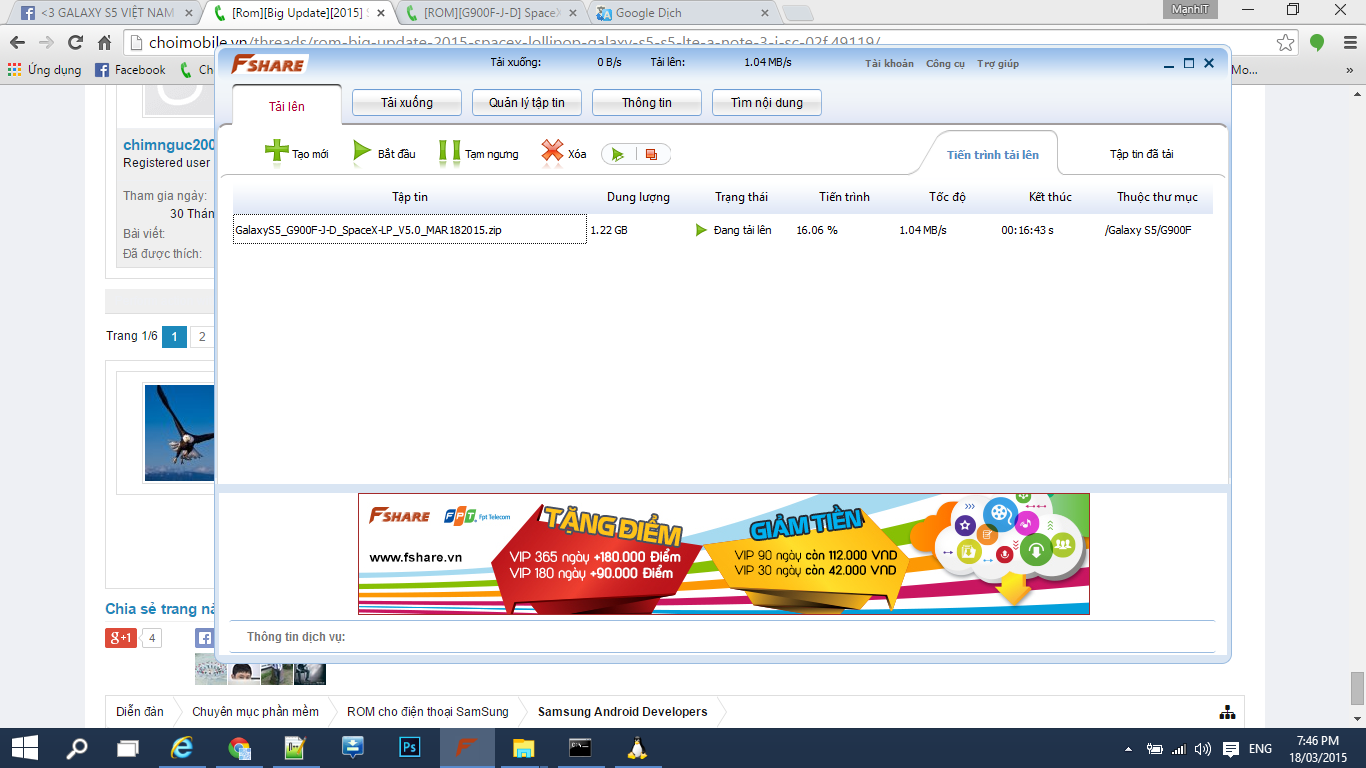The height and width of the screenshot is (768, 1366).
Task: Sort by the Tập tin column header
Action: tap(410, 197)
